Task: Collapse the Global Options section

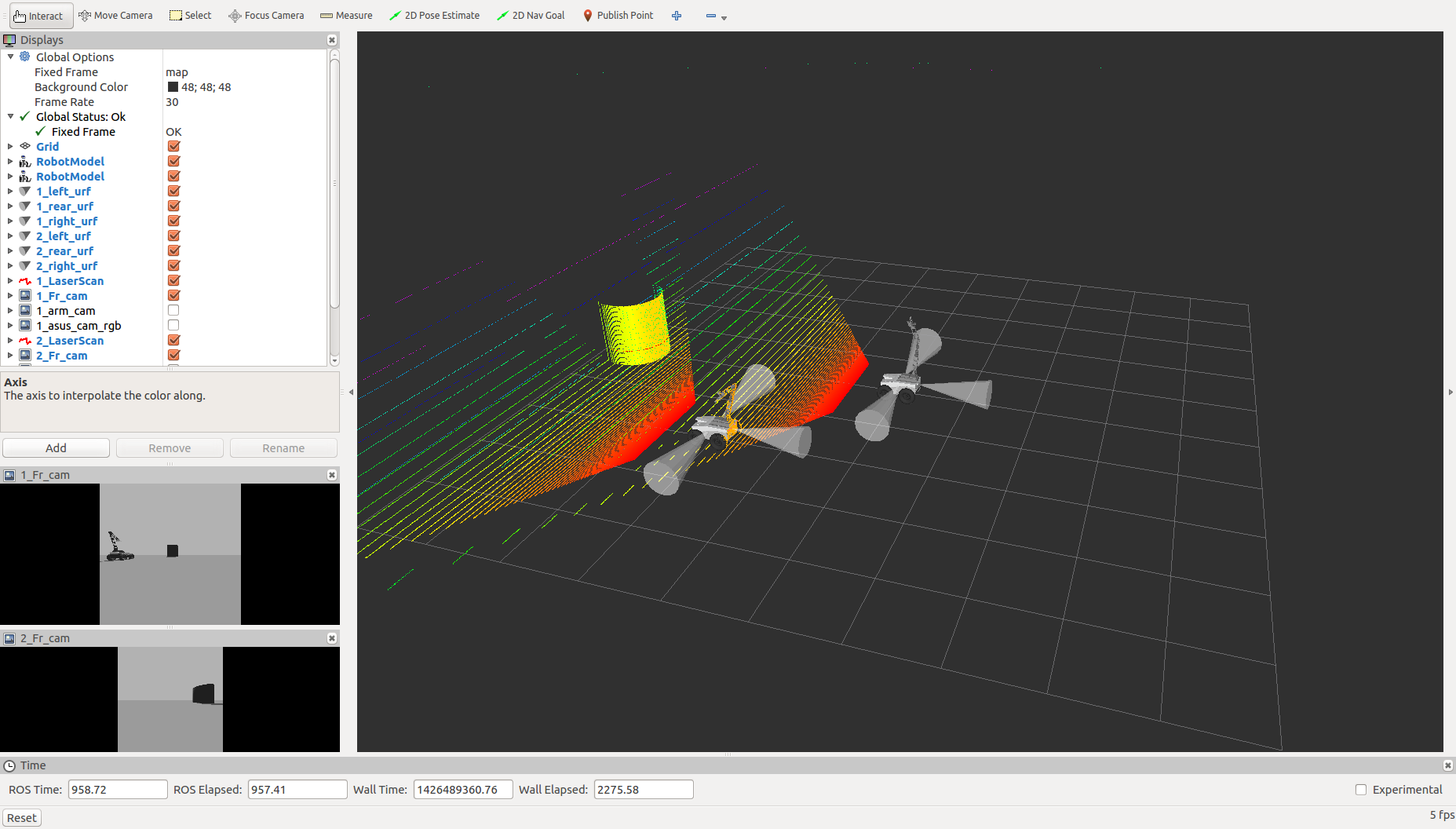Action: tap(10, 57)
